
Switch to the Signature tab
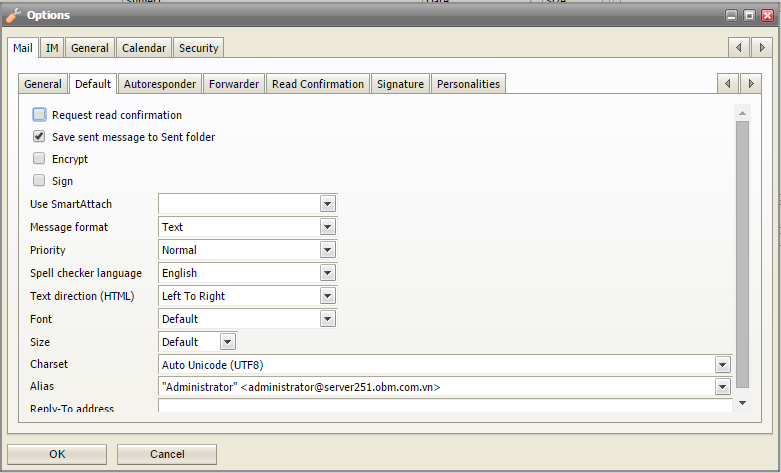[x=400, y=84]
